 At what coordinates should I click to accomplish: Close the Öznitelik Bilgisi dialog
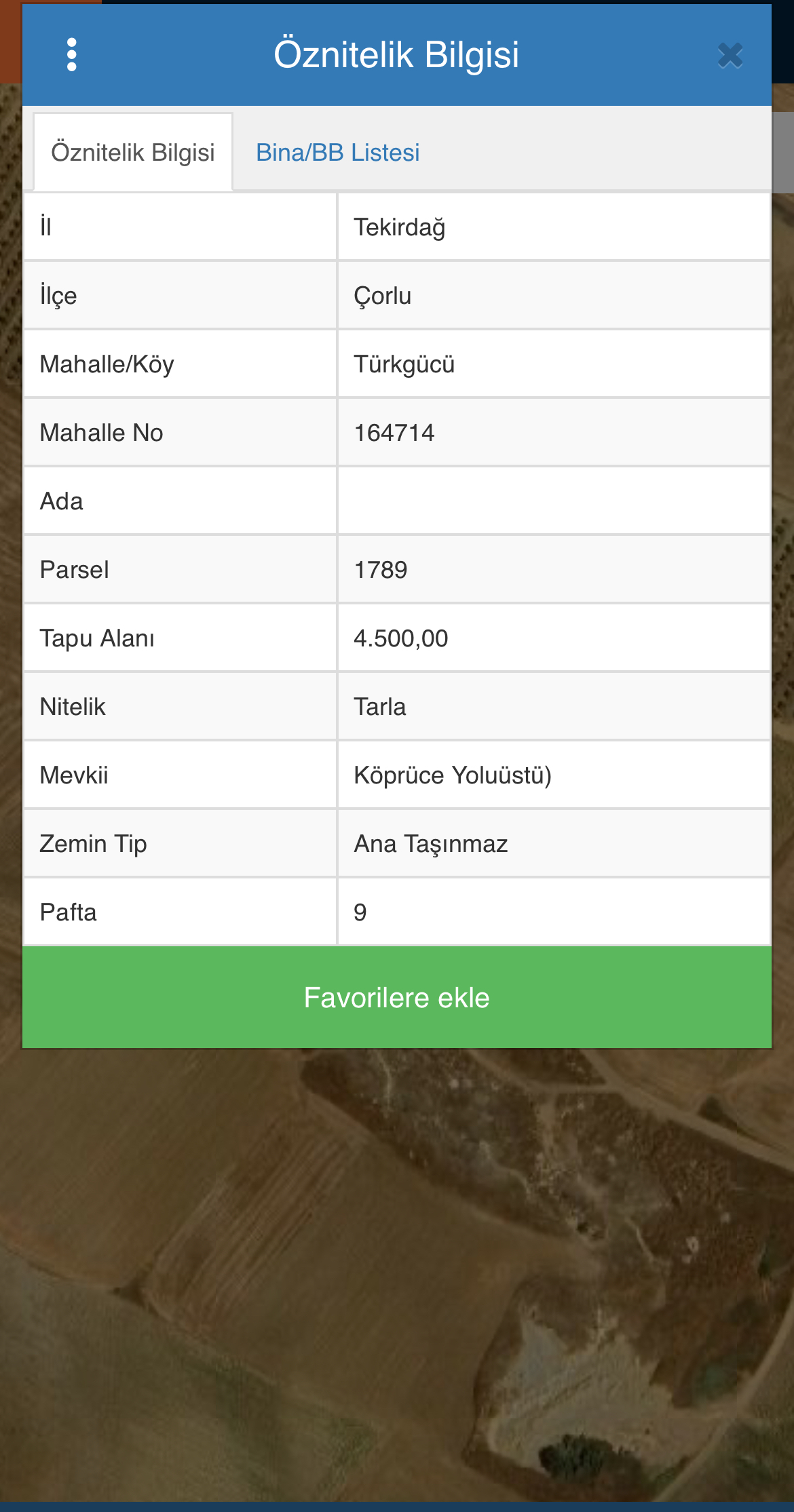(730, 56)
